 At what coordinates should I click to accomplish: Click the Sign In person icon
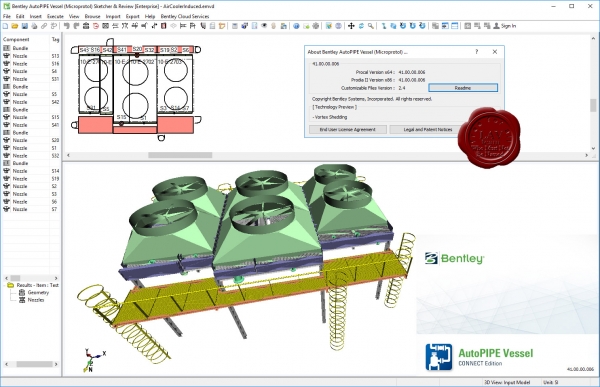pyautogui.click(x=496, y=26)
